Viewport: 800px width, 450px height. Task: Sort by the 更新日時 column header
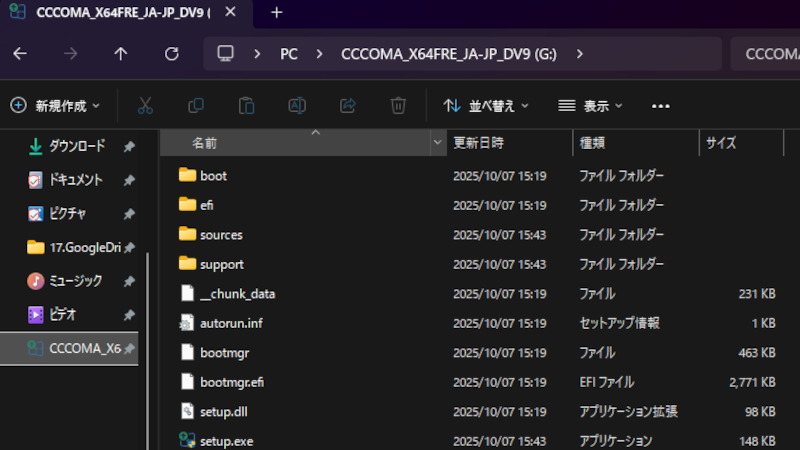(x=479, y=143)
